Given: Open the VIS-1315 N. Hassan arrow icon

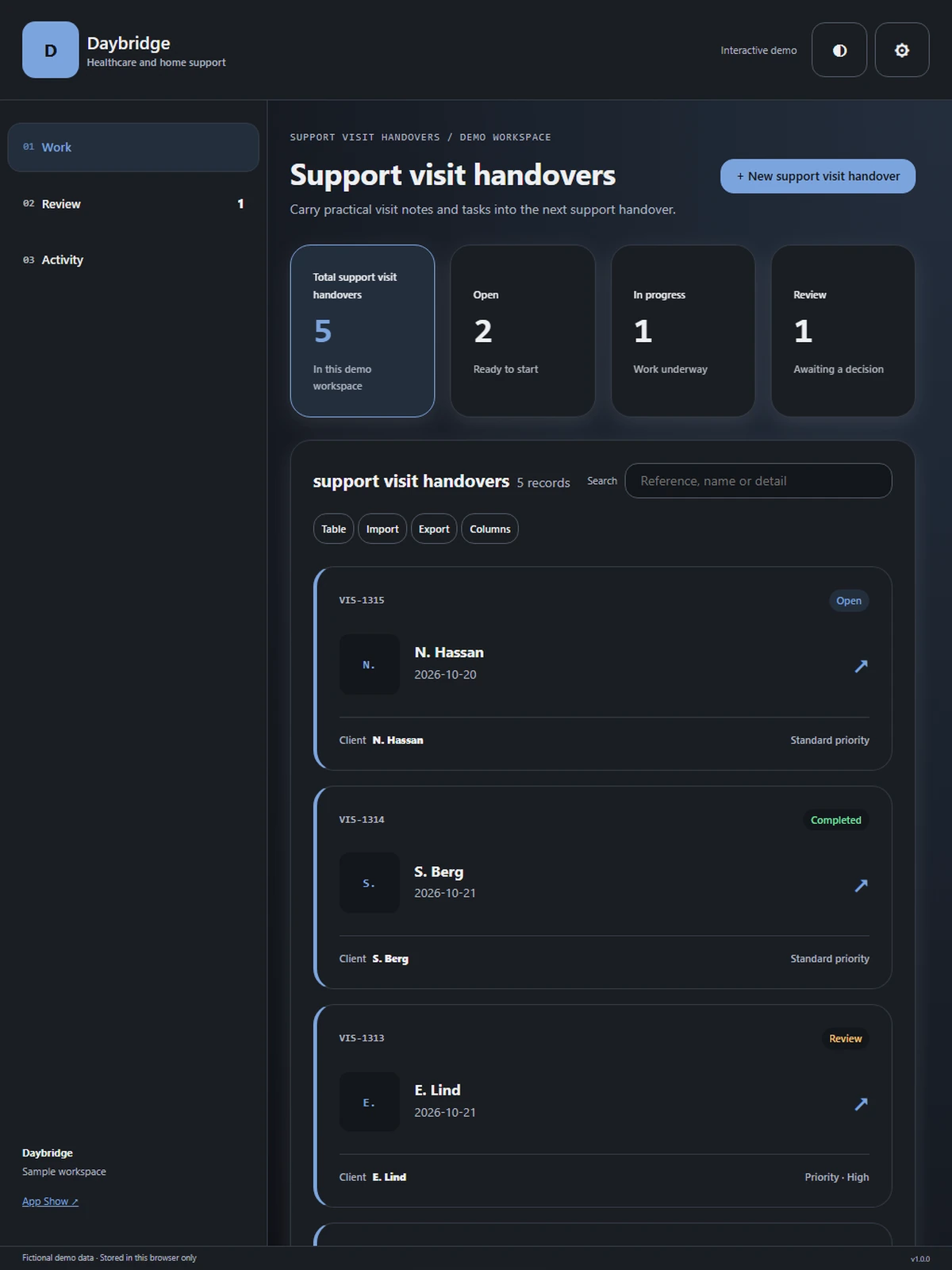Looking at the screenshot, I should point(861,665).
